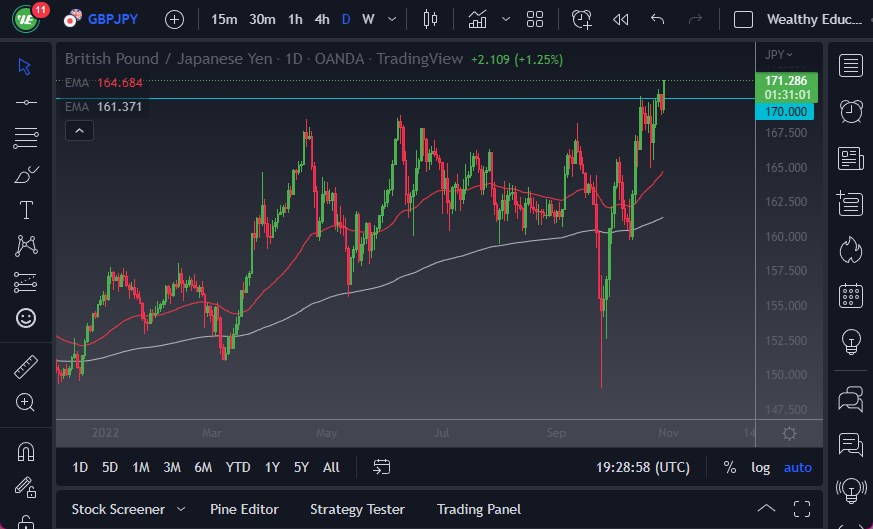The image size is (873, 529).
Task: Set the date range to YTD
Action: click(238, 467)
